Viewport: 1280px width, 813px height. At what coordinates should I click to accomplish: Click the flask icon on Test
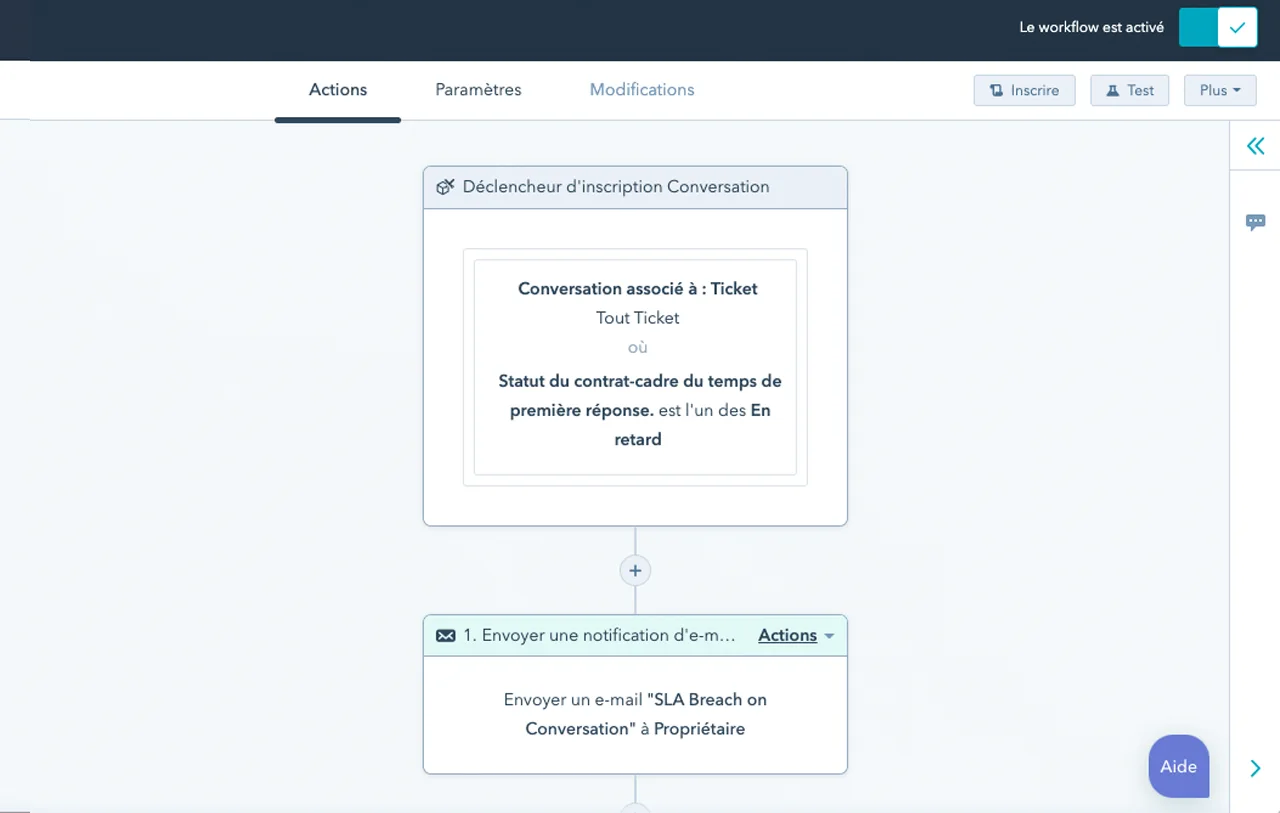1112,90
